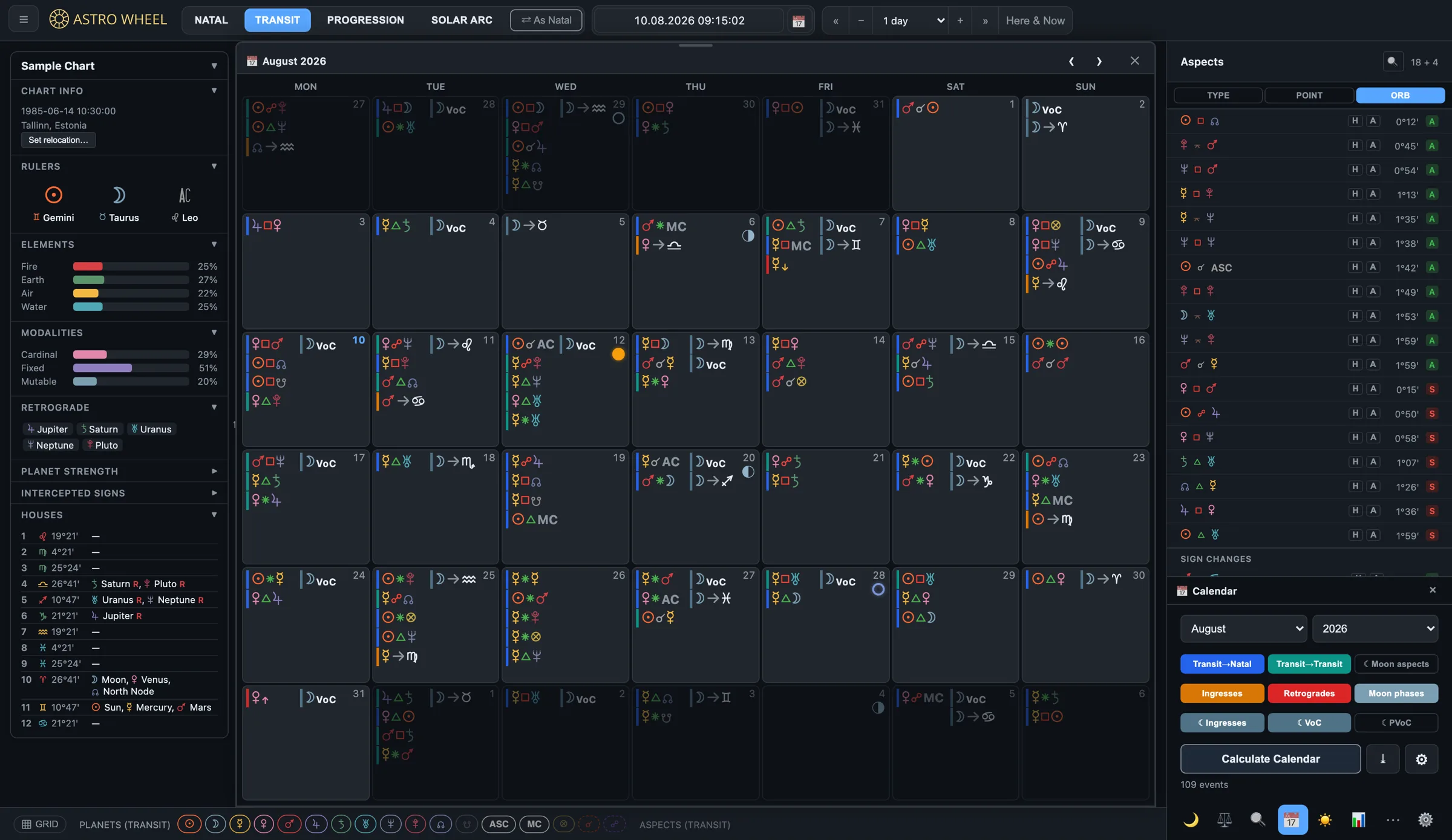
Task: Sort aspects by the POINT tab
Action: point(1309,95)
